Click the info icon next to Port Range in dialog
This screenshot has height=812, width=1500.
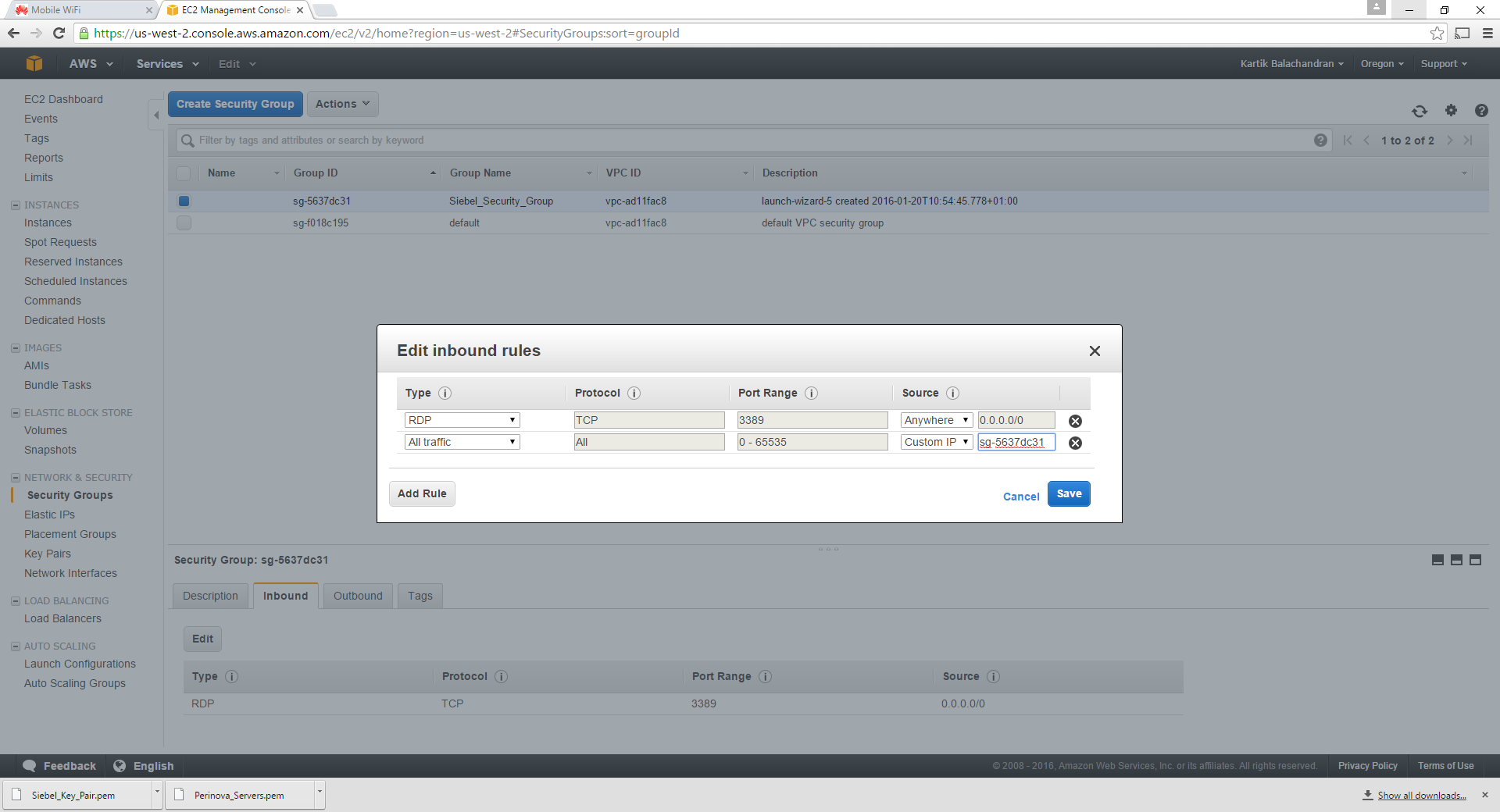point(812,394)
